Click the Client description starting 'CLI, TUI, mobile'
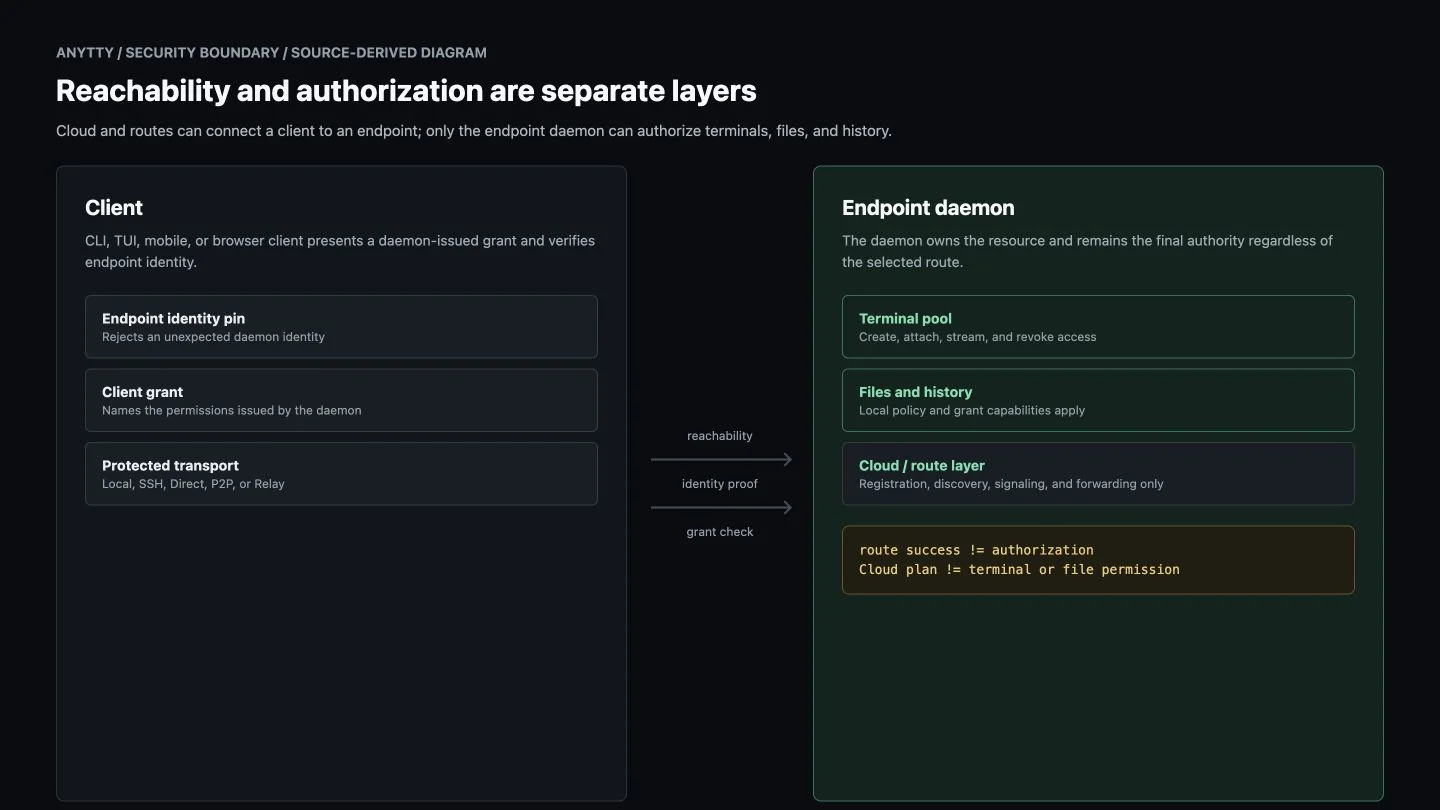The height and width of the screenshot is (810, 1440). pyautogui.click(x=340, y=251)
